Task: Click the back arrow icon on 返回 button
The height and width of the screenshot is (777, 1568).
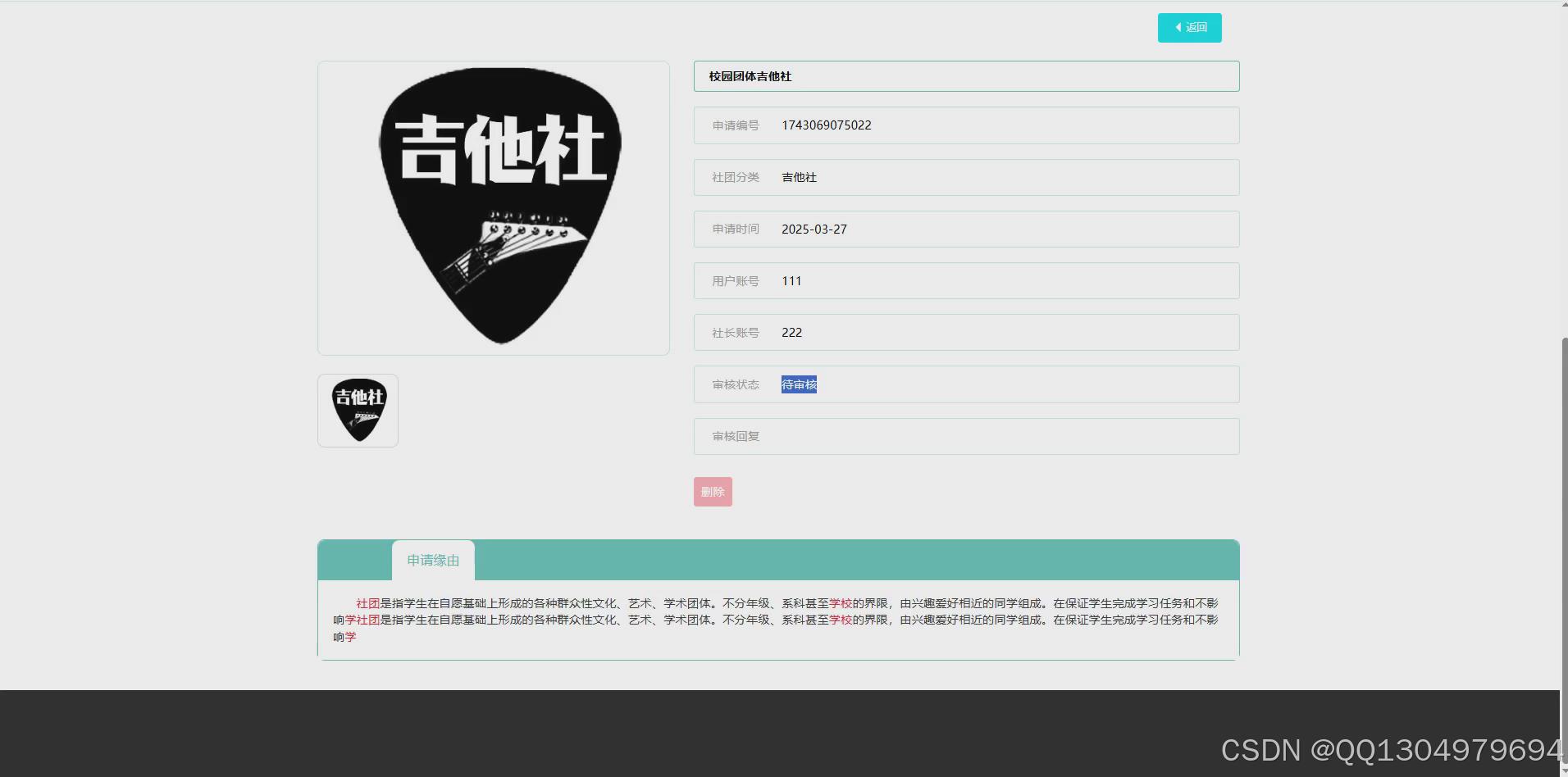Action: point(1177,27)
